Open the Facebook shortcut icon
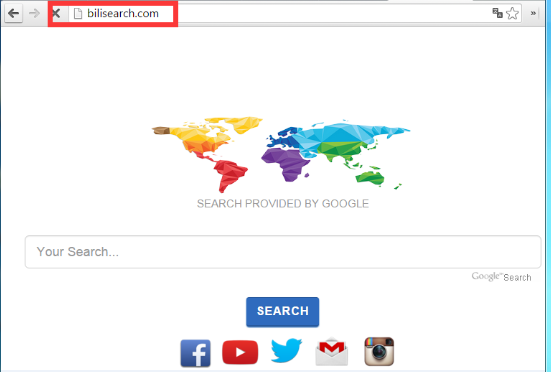The width and height of the screenshot is (551, 372). pyautogui.click(x=195, y=353)
